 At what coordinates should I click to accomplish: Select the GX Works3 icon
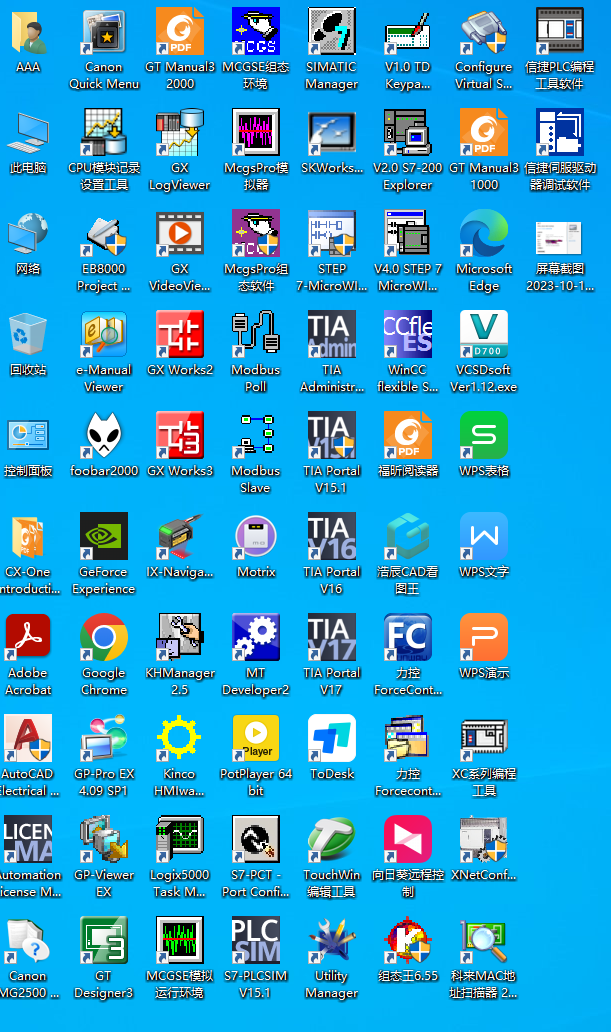180,437
